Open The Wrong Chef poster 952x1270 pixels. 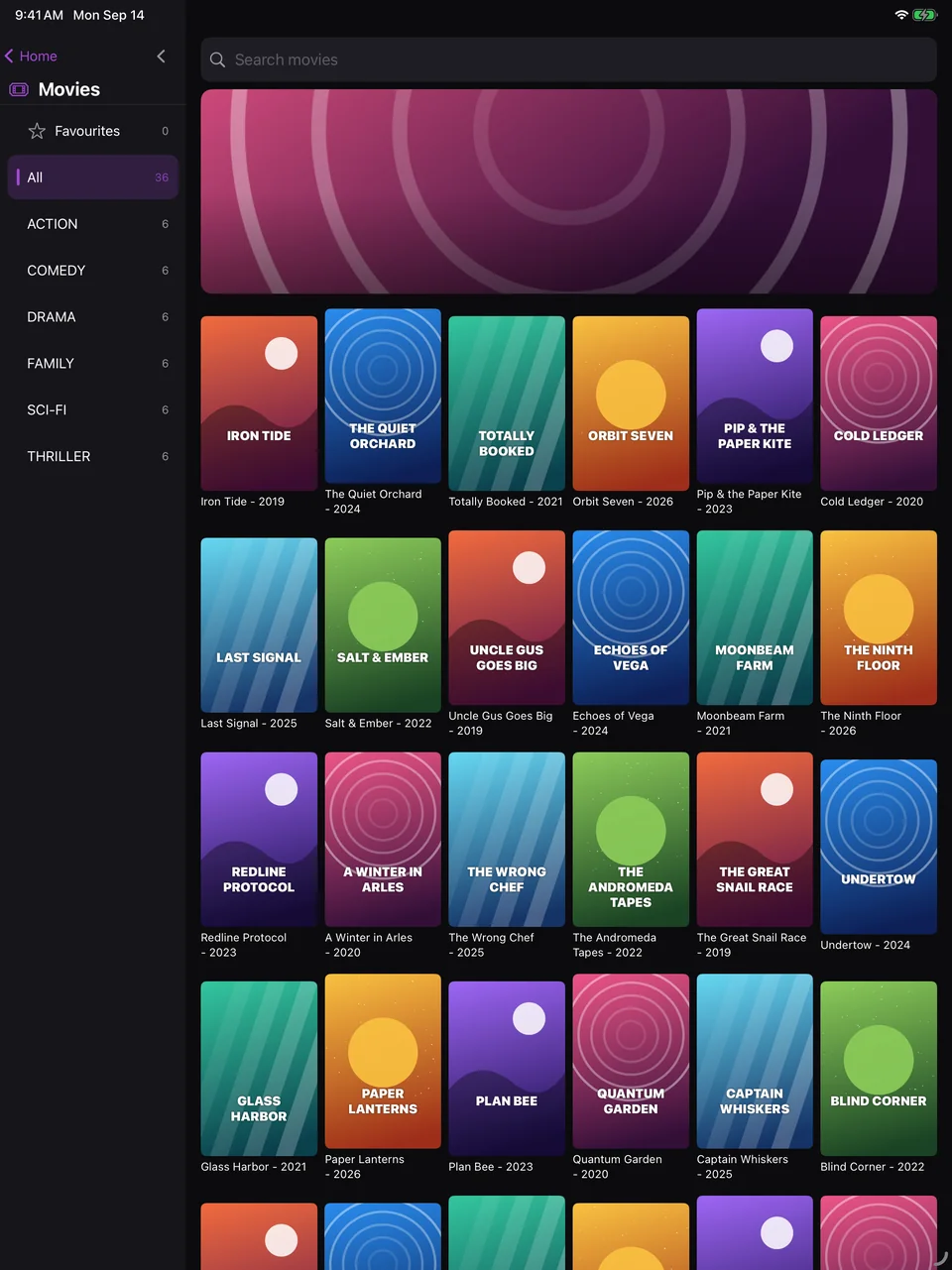[507, 840]
